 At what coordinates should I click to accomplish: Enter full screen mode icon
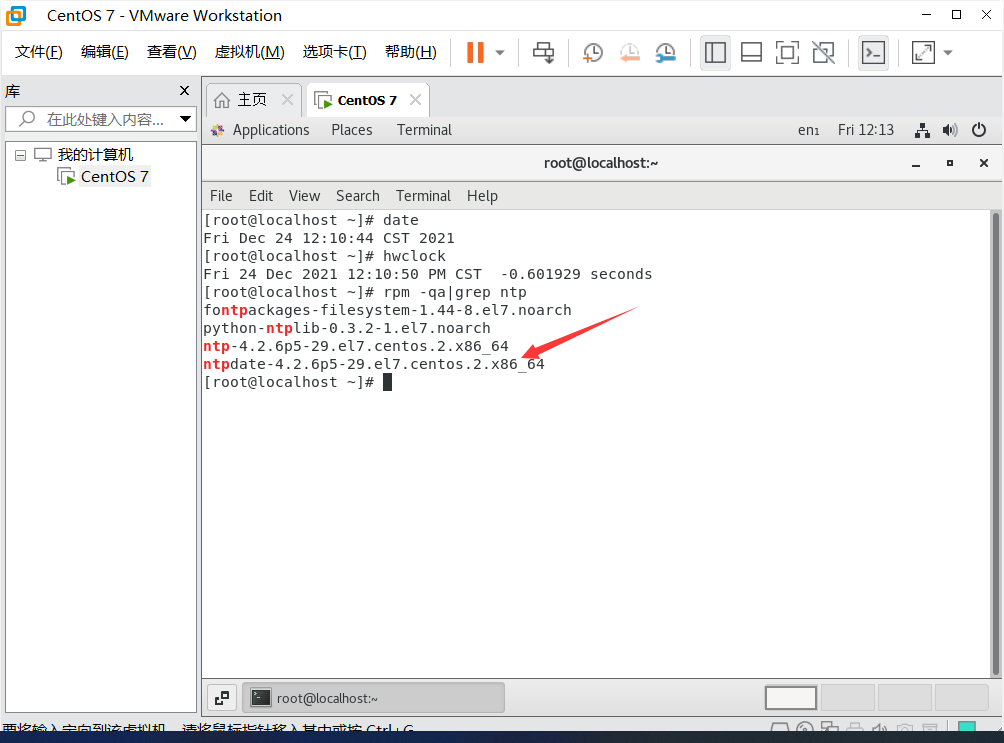[x=787, y=53]
